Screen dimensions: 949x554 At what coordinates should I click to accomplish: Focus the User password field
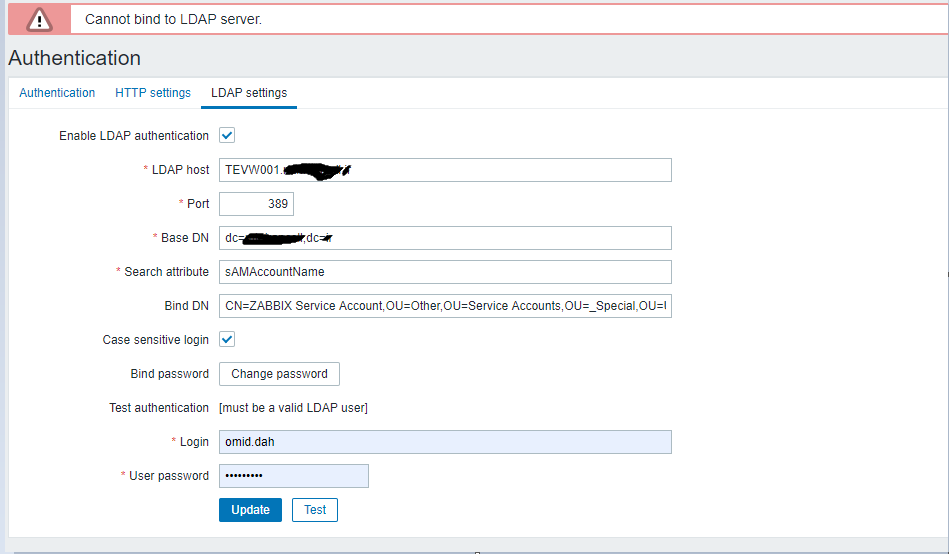(294, 476)
